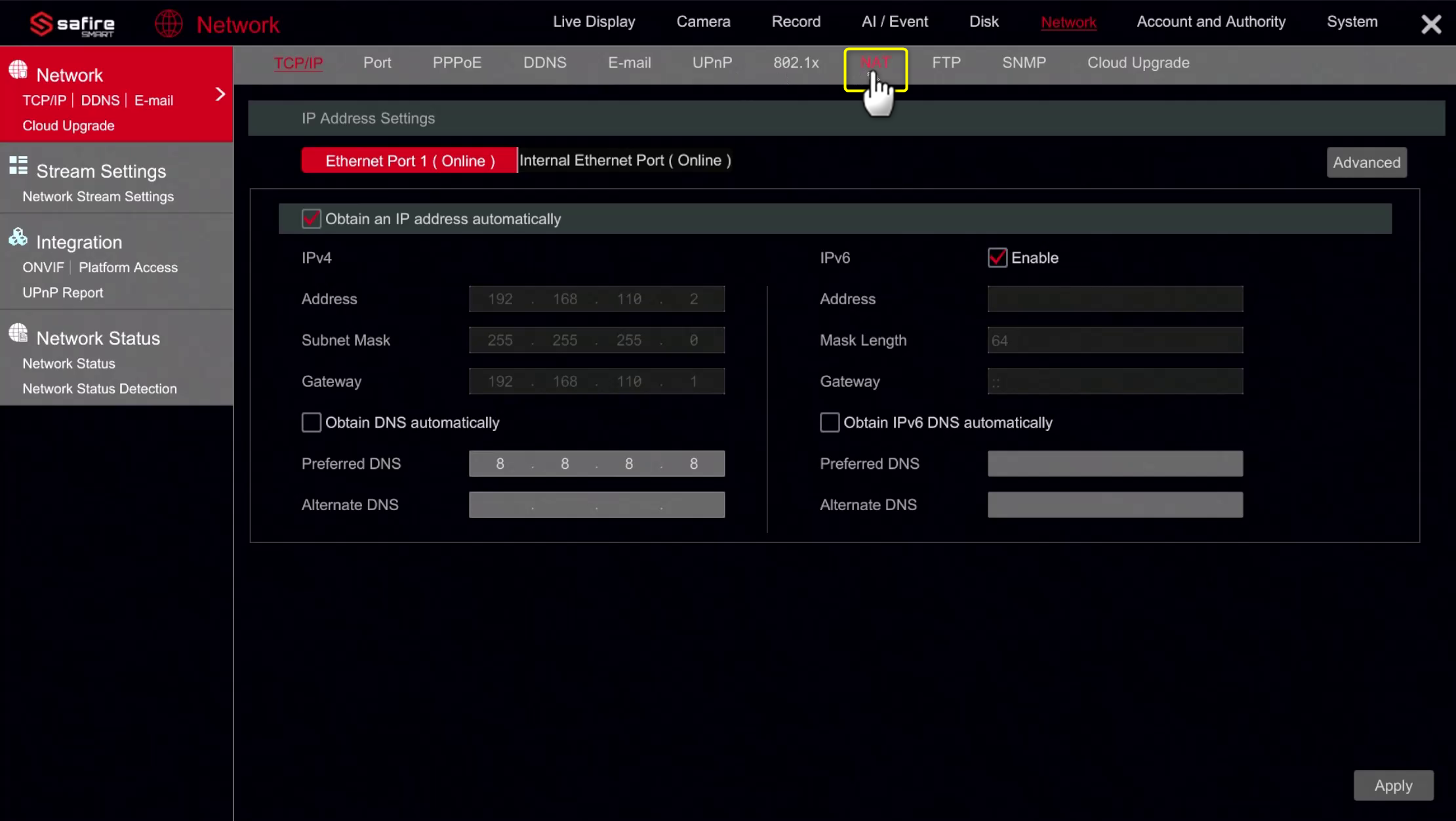Open Network Status Detection link

point(100,389)
